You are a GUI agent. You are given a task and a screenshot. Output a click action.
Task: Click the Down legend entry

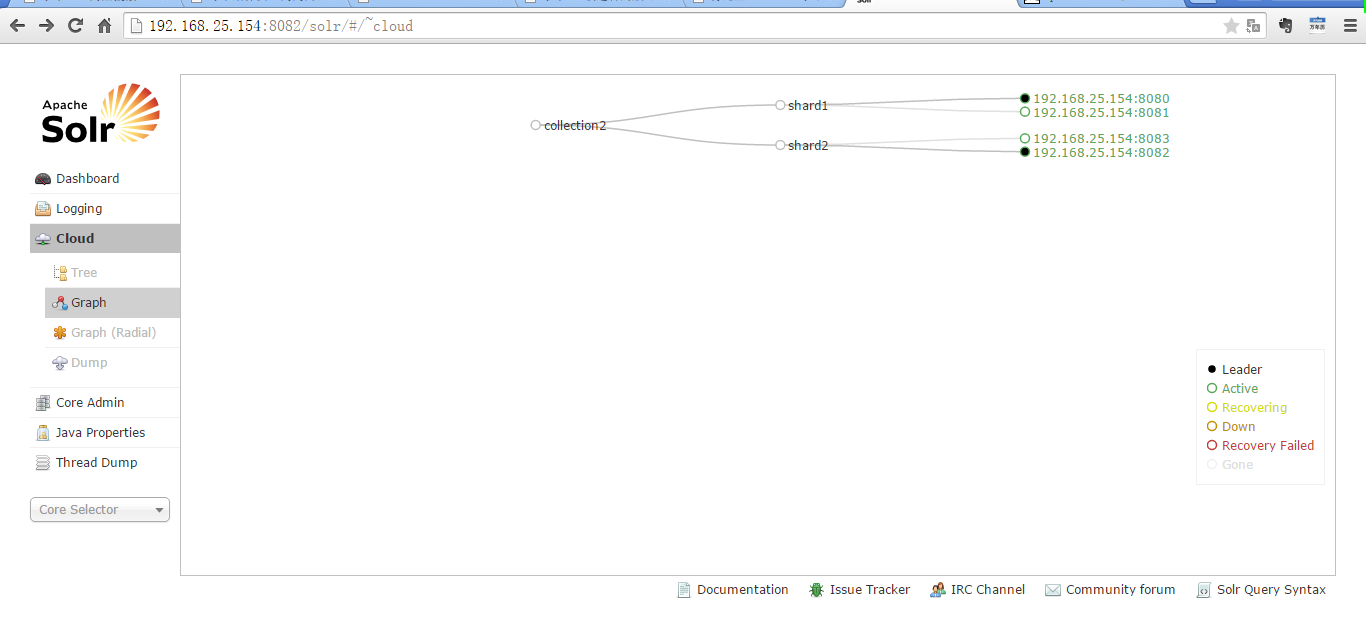(1231, 426)
